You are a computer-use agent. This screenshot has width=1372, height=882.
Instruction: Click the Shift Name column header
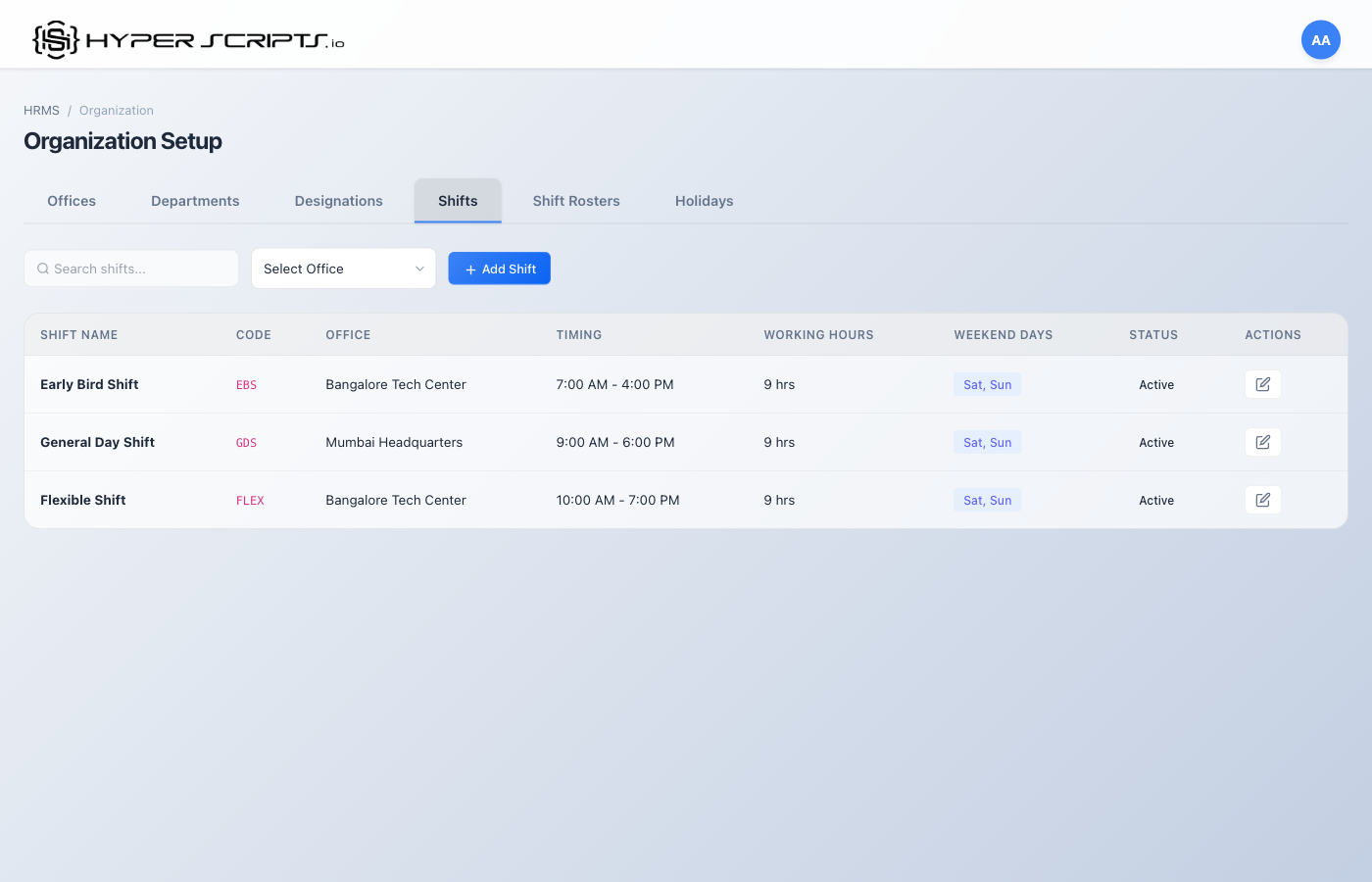click(x=78, y=335)
